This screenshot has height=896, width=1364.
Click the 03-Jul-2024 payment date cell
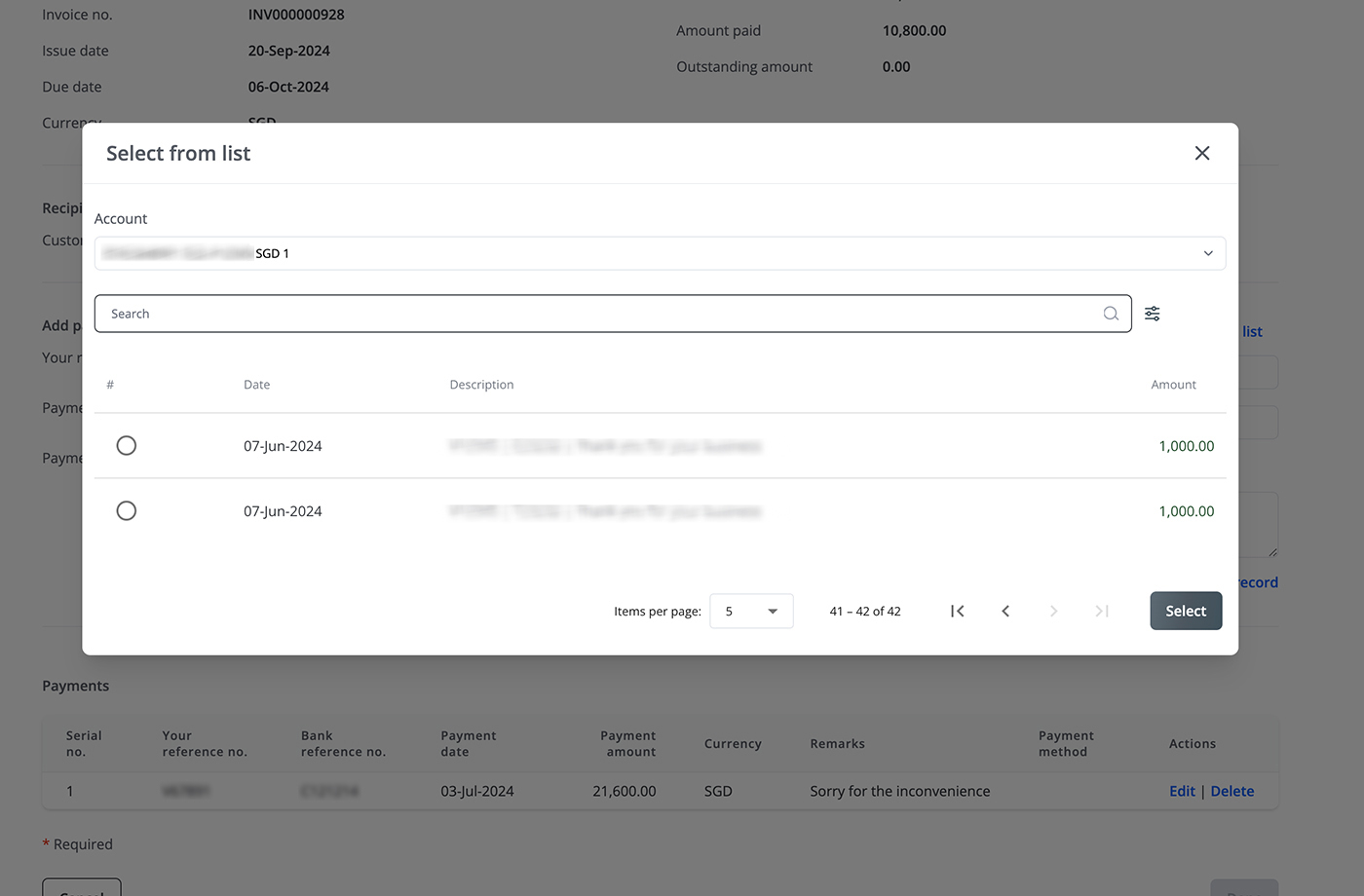(x=477, y=791)
